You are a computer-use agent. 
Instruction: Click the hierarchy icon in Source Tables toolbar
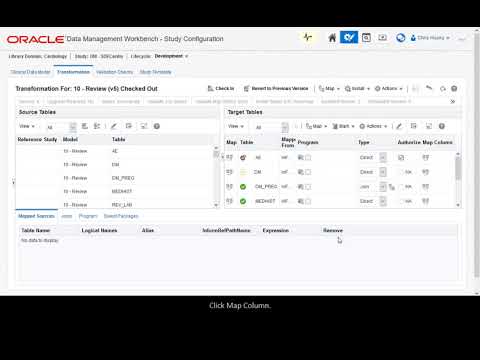pyautogui.click(x=97, y=126)
